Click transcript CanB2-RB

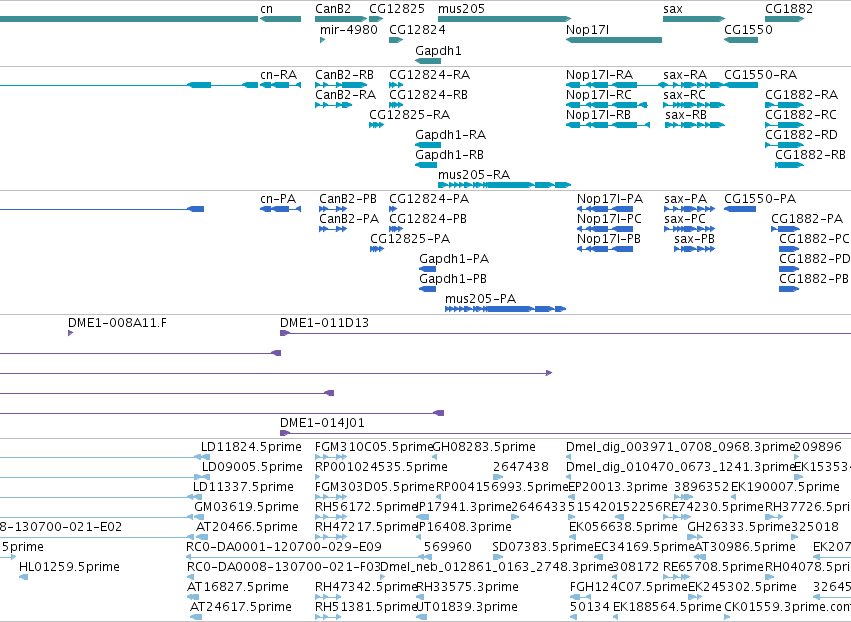[x=344, y=74]
